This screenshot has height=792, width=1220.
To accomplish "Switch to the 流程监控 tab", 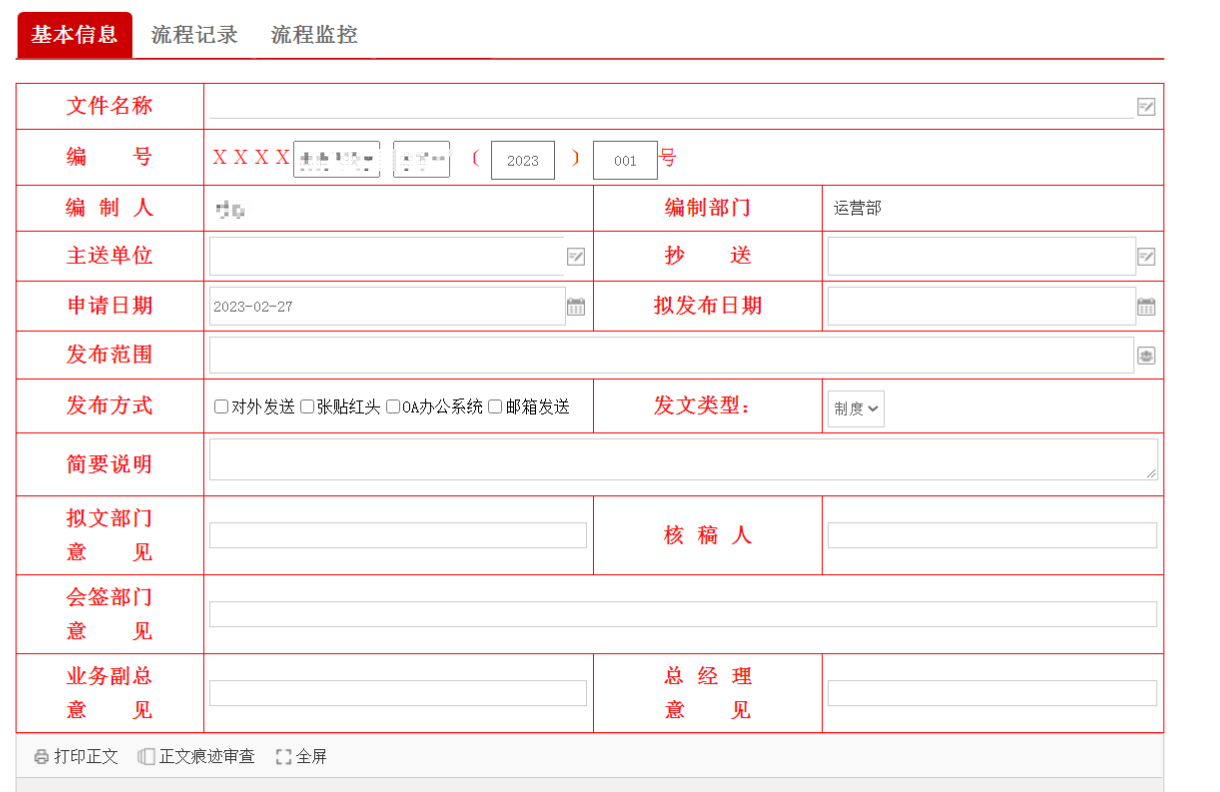I will pyautogui.click(x=314, y=35).
